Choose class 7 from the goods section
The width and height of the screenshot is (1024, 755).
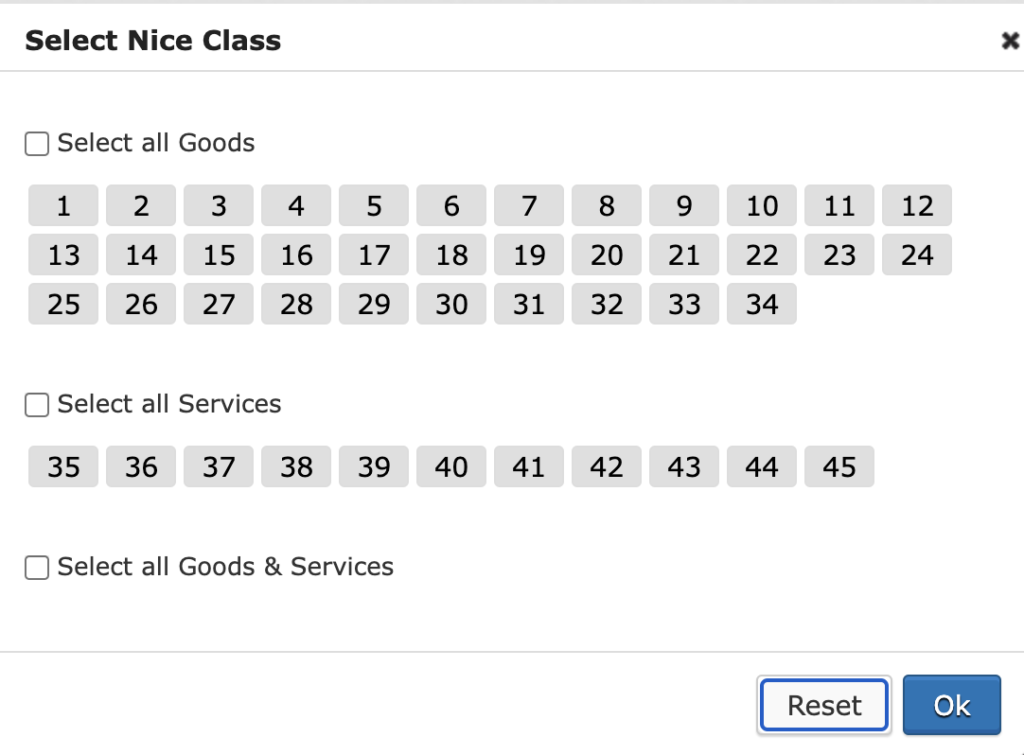pyautogui.click(x=528, y=205)
